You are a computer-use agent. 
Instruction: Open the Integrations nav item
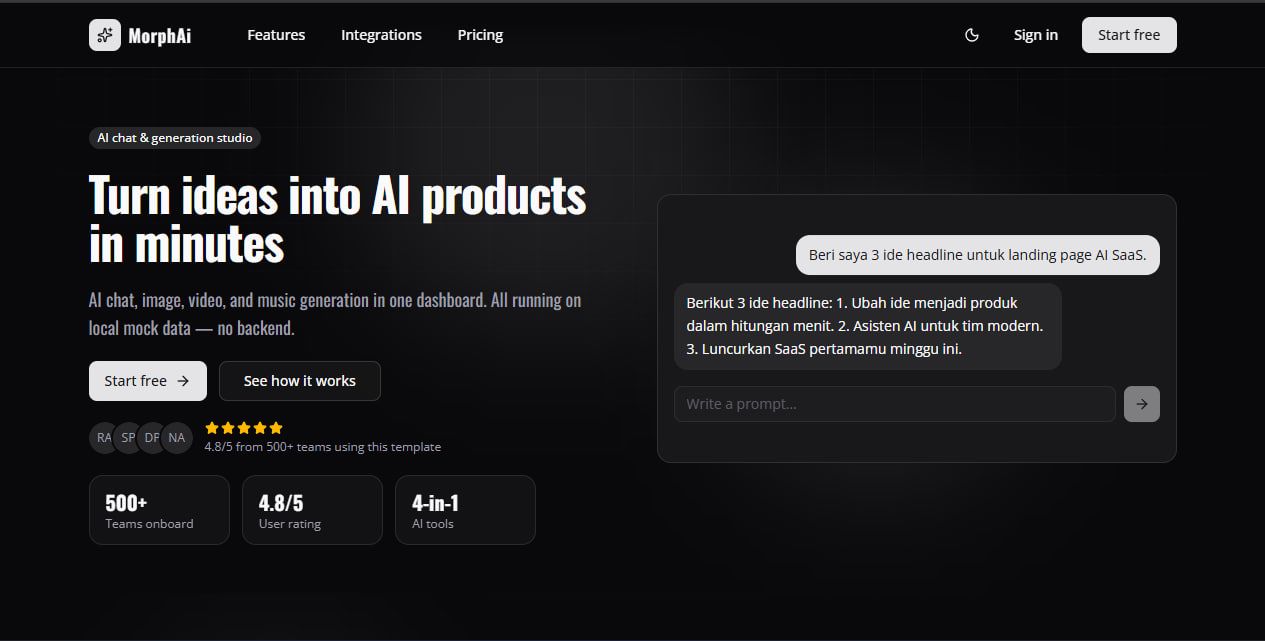[x=381, y=35]
